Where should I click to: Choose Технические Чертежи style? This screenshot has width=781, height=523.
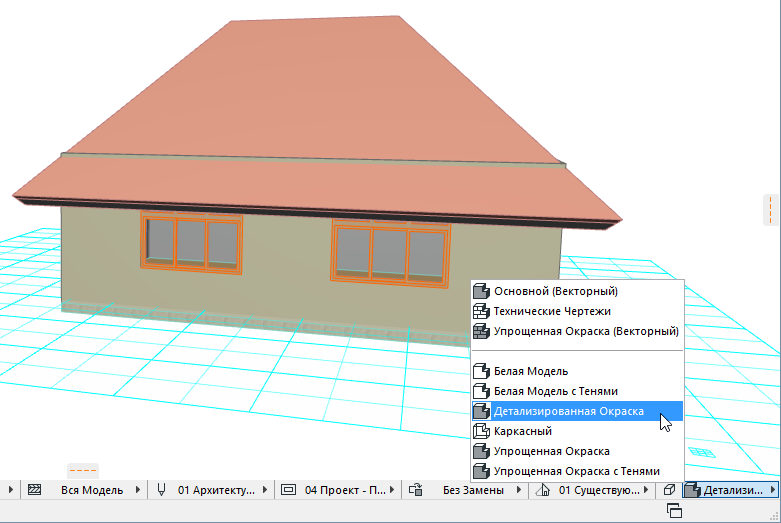pyautogui.click(x=577, y=311)
